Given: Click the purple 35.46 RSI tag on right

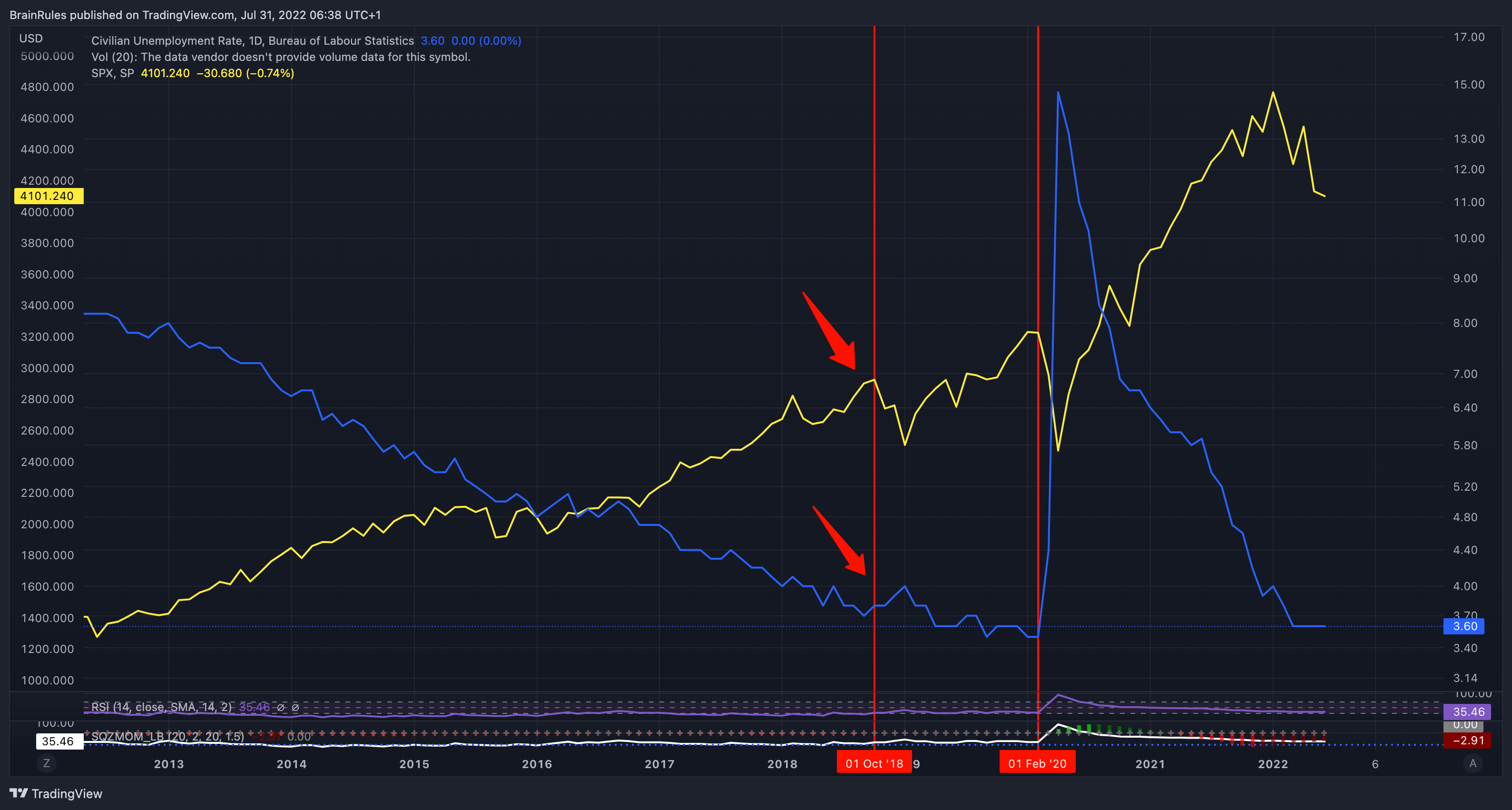Looking at the screenshot, I should click(x=1467, y=712).
